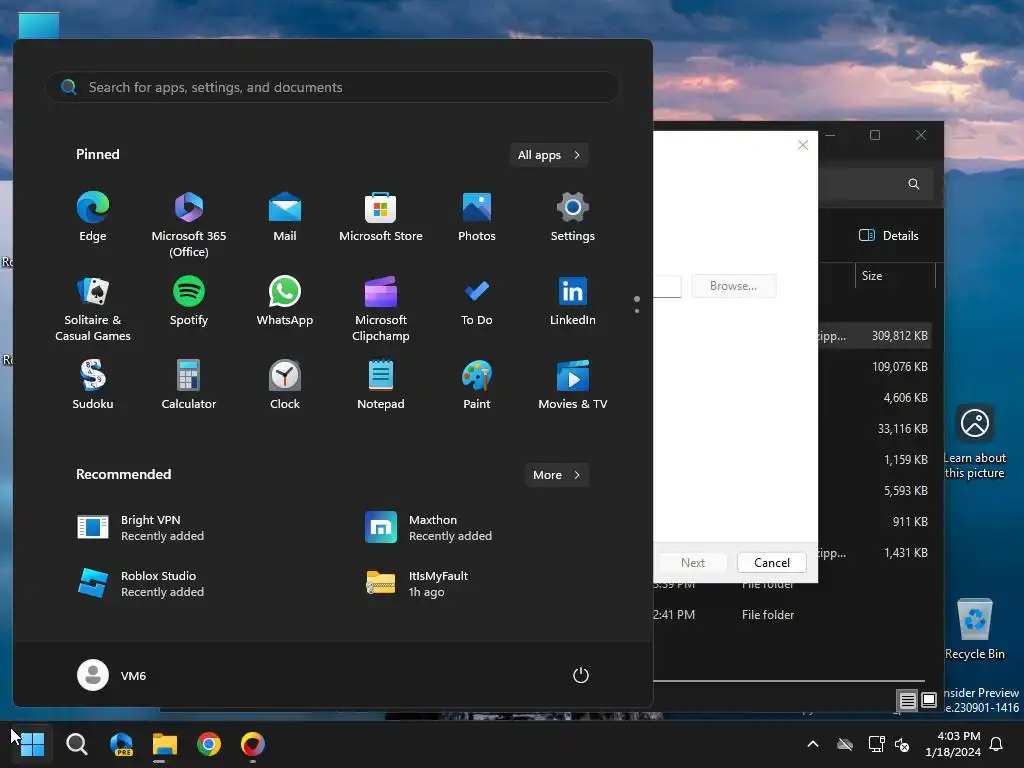Open the power options button
The image size is (1024, 768).
[x=581, y=675]
